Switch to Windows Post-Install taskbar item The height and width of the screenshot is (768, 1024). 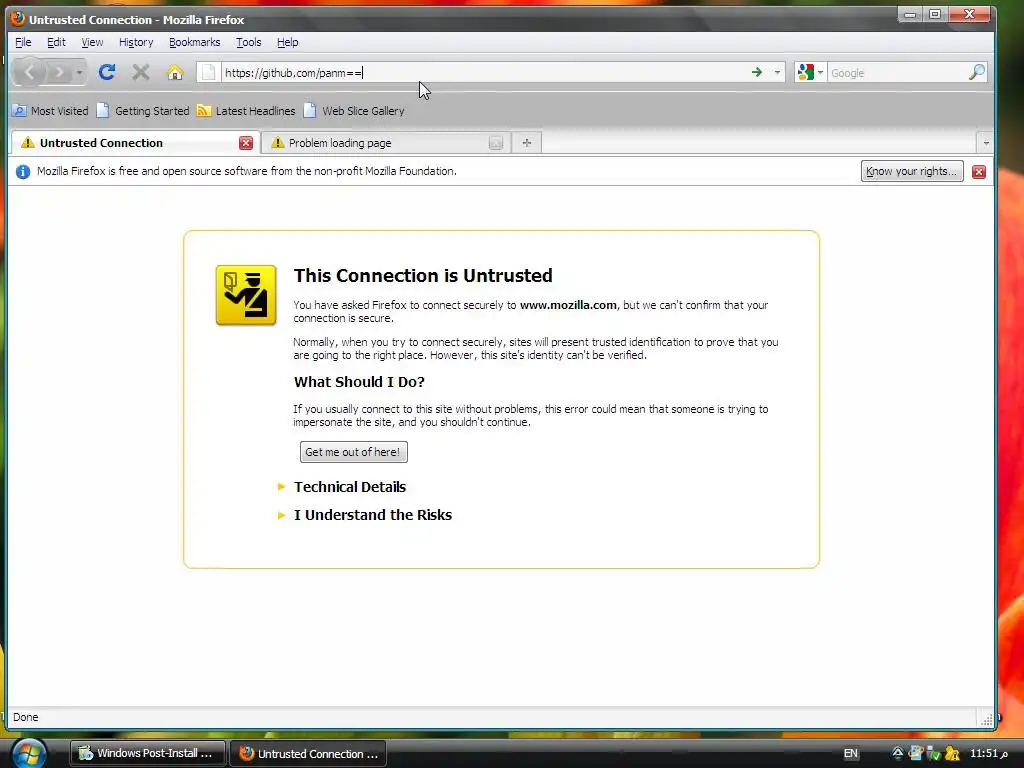pyautogui.click(x=148, y=753)
